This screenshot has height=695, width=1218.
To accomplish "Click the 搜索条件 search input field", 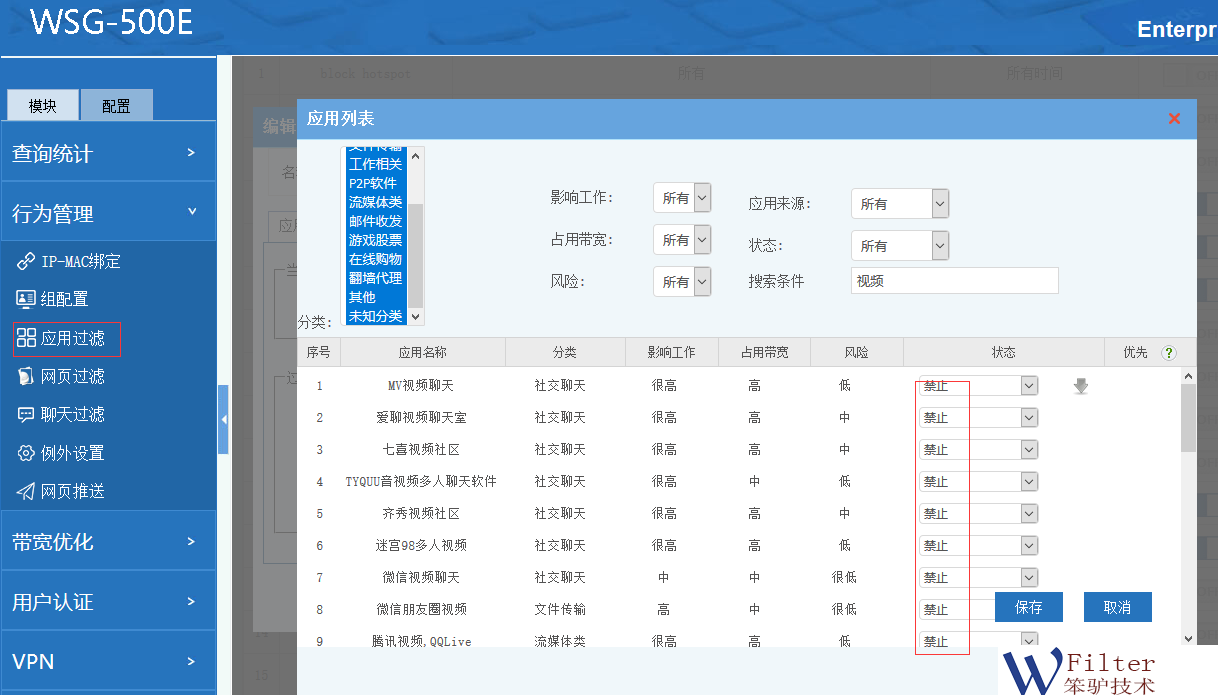I will point(954,281).
